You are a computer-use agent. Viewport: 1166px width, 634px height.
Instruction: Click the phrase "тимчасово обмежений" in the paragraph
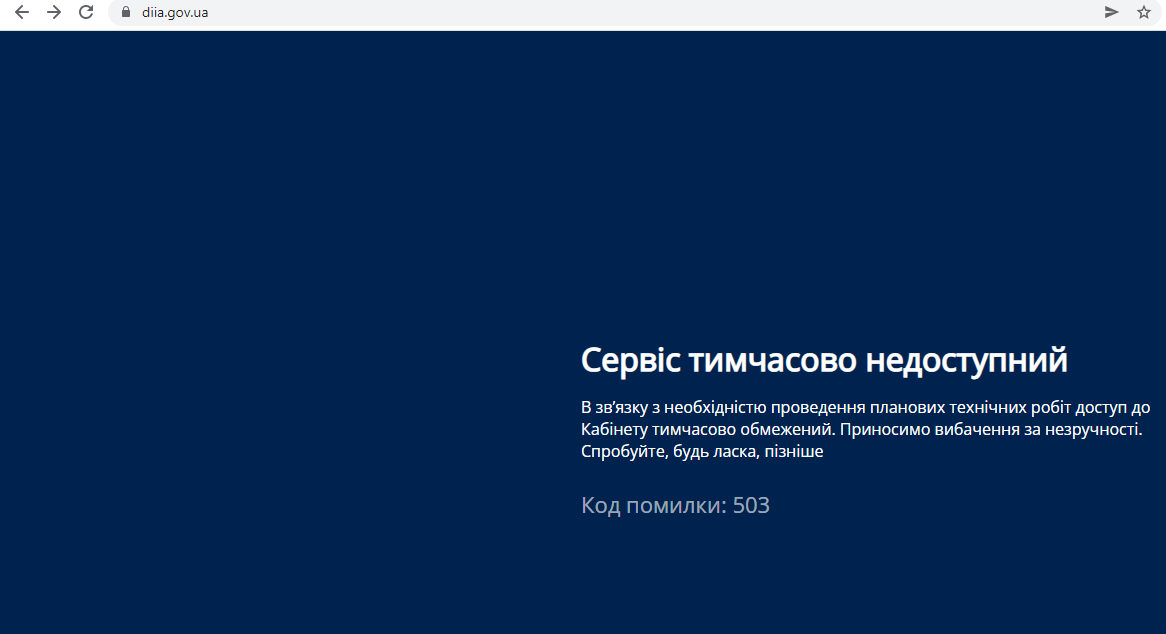coord(742,430)
